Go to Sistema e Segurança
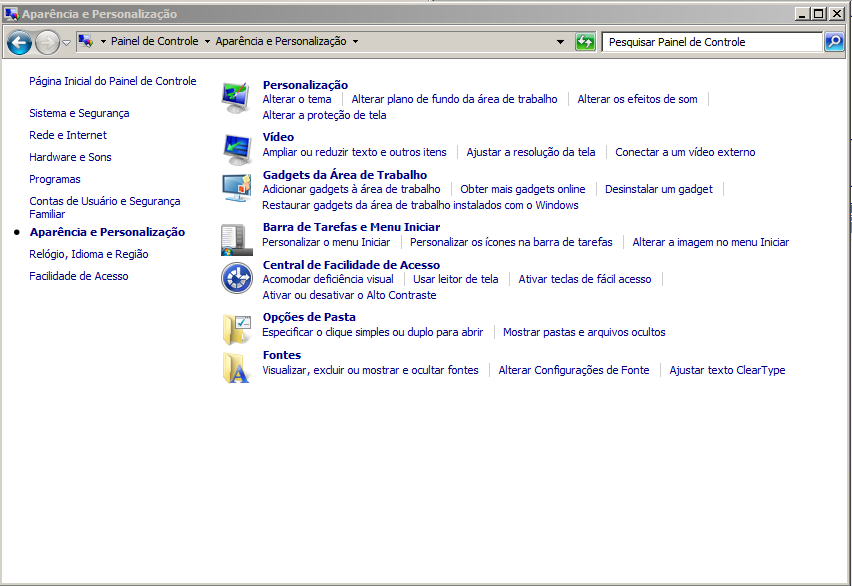This screenshot has width=852, height=586. (x=79, y=113)
